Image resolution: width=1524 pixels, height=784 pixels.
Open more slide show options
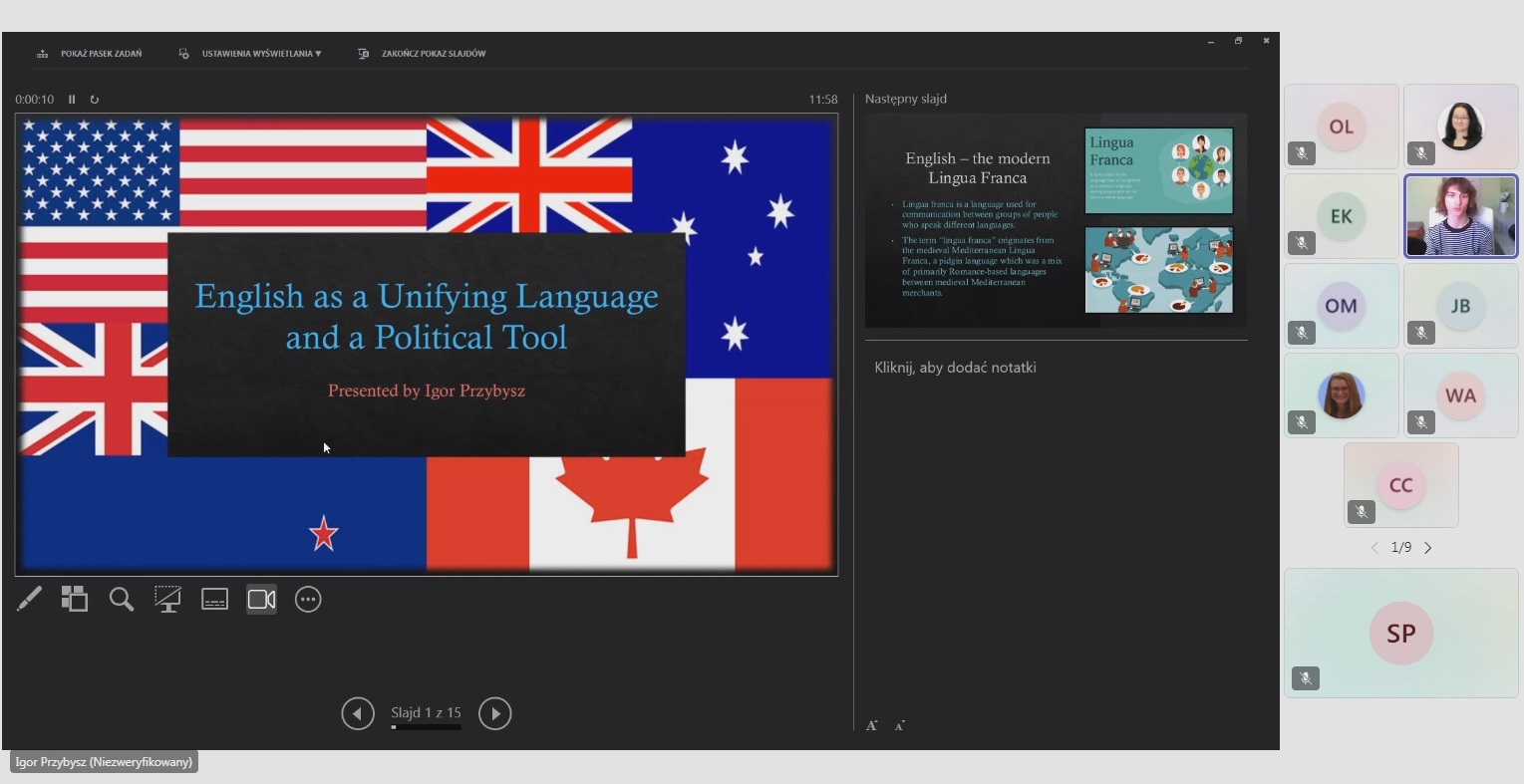click(x=308, y=599)
